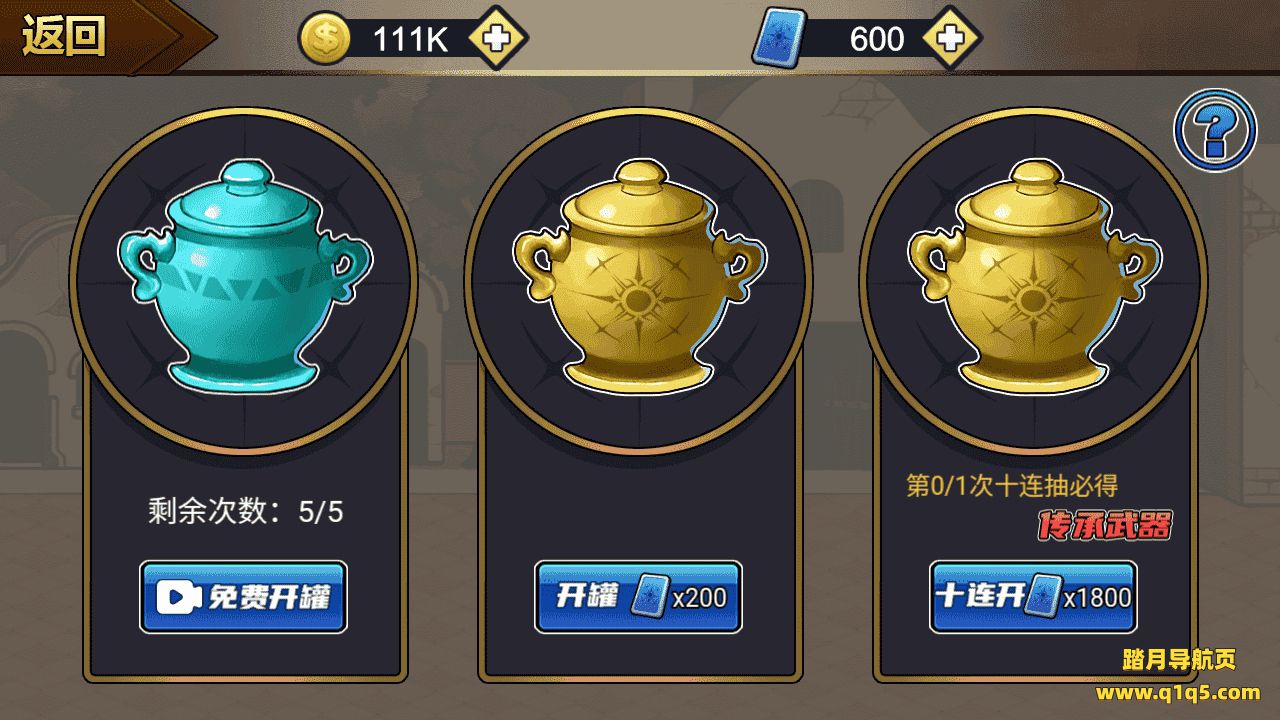The image size is (1280, 720).
Task: Click the blue card ticket icon
Action: [779, 39]
